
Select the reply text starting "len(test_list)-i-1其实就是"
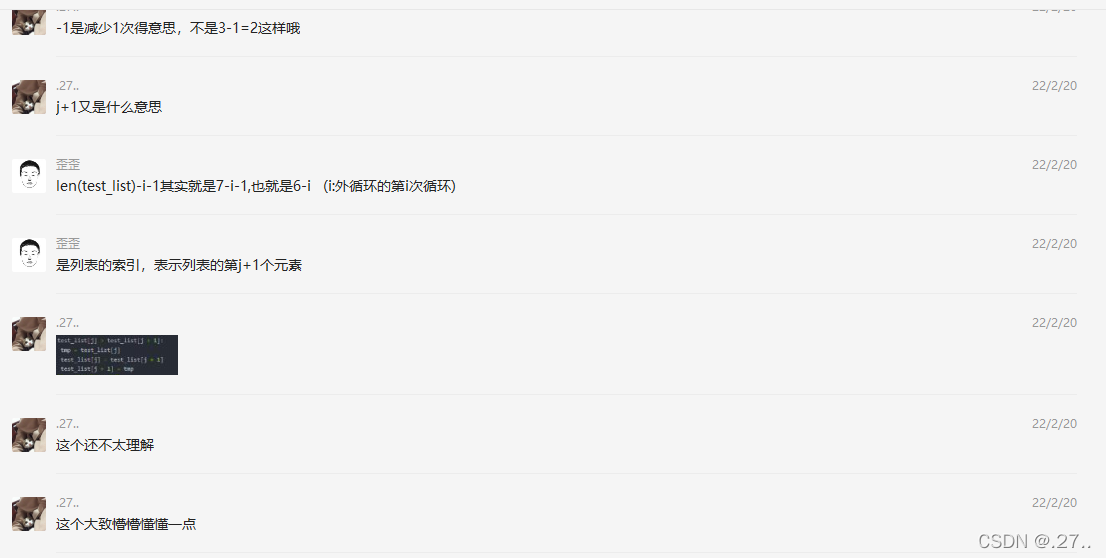tap(256, 186)
